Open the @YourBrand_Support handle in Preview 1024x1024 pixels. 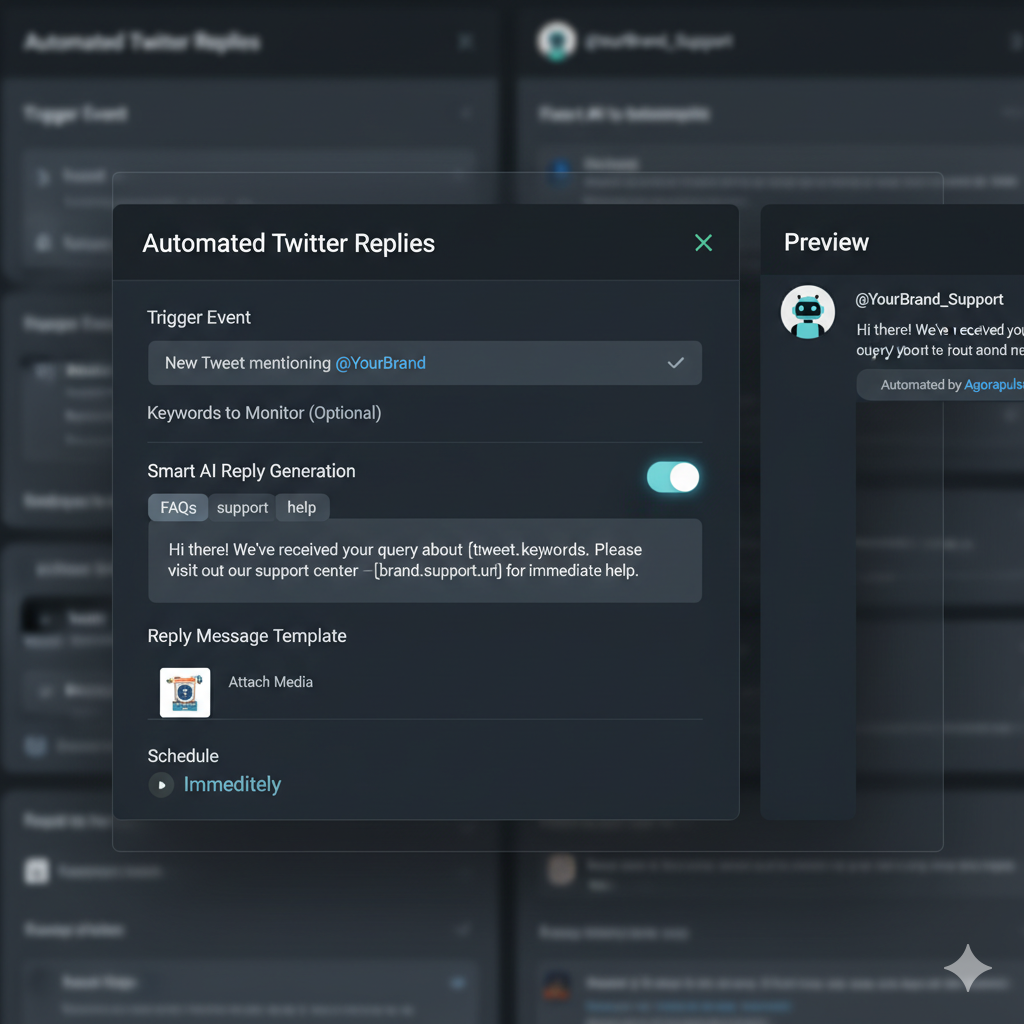click(929, 299)
